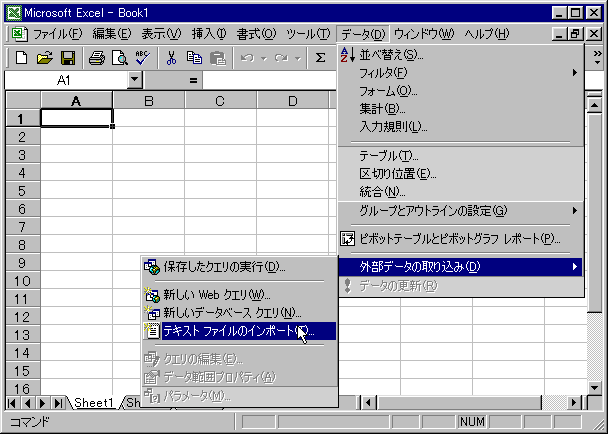Run the ABC spelling check icon

[142, 58]
